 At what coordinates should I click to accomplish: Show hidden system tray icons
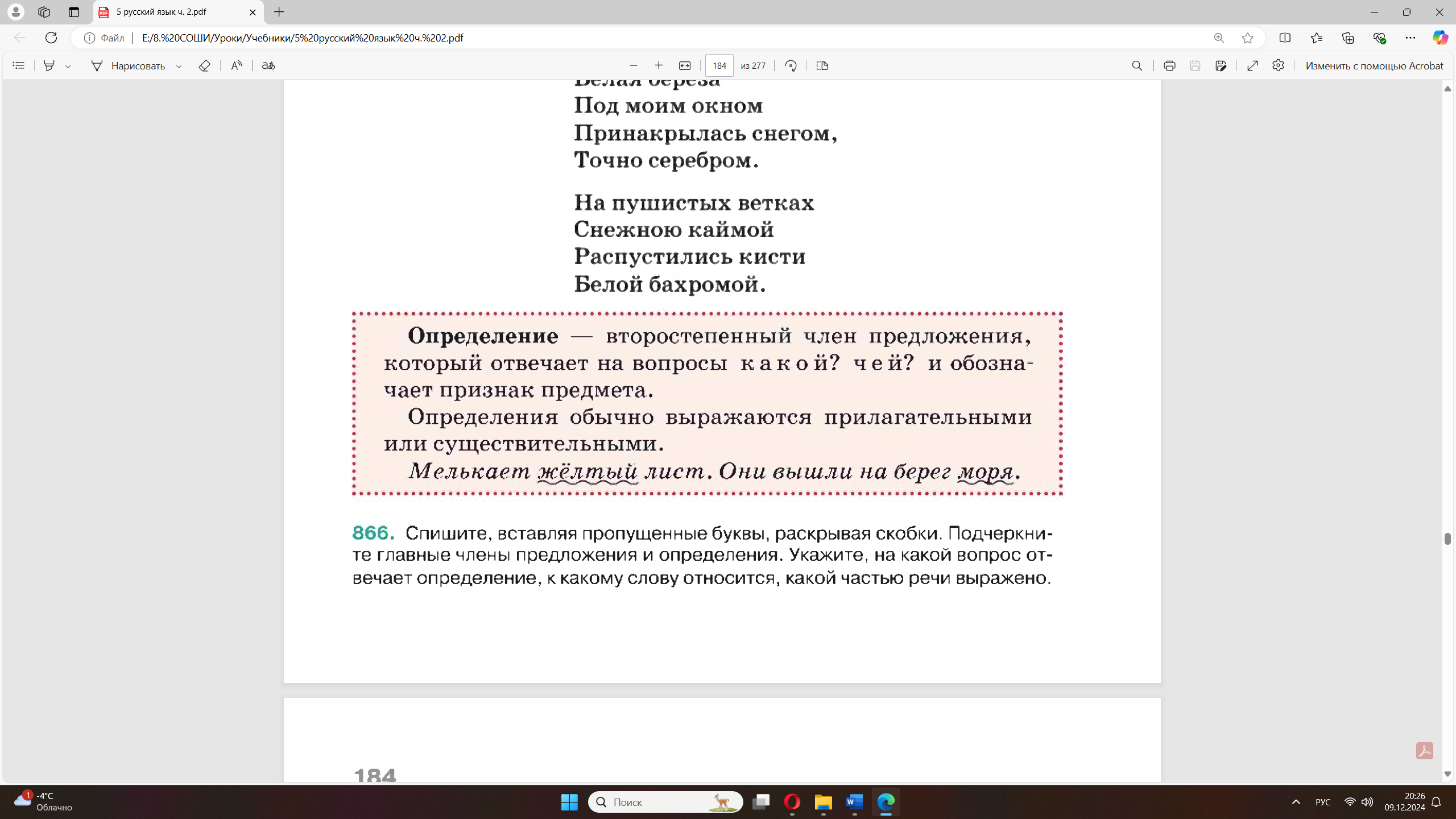tap(1296, 802)
